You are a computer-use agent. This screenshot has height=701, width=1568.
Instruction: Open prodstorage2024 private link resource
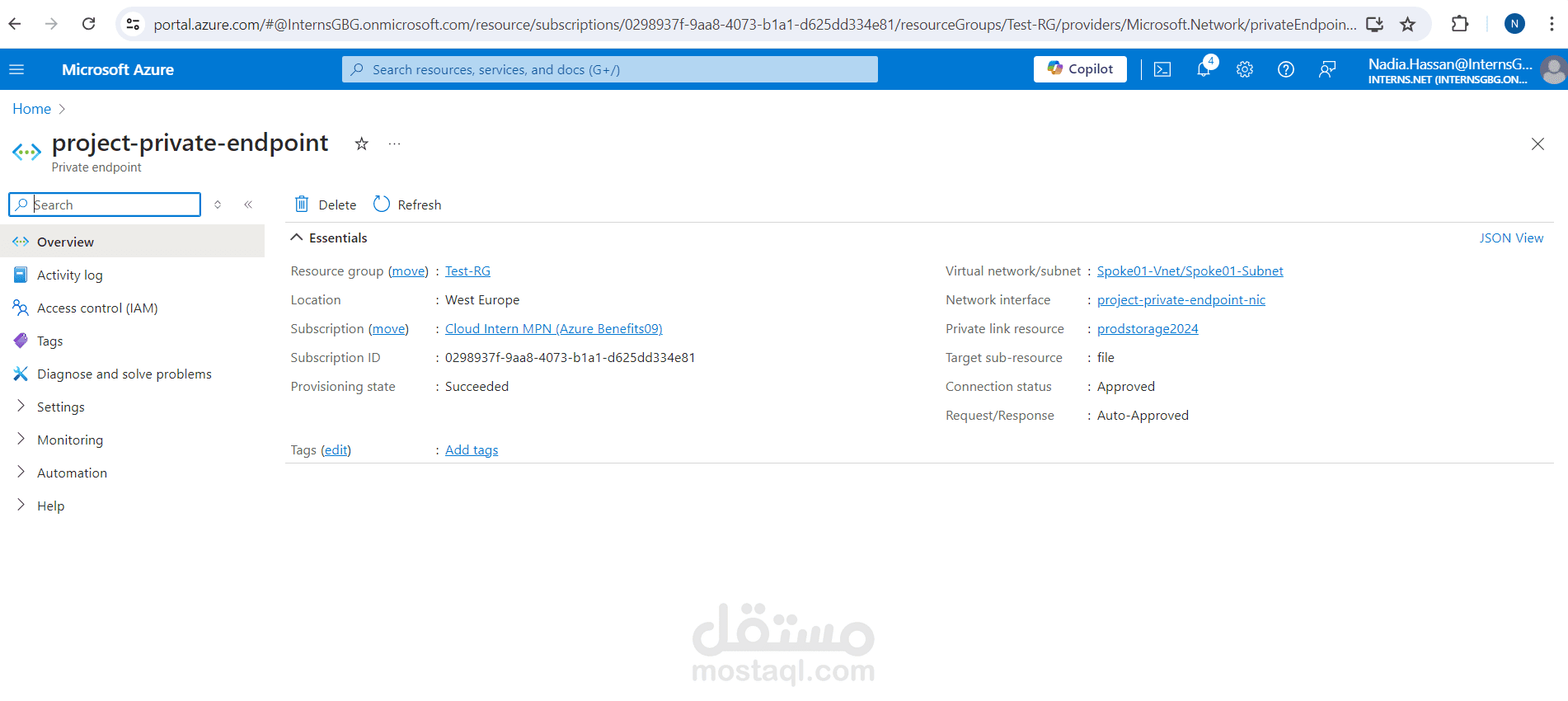point(1148,328)
